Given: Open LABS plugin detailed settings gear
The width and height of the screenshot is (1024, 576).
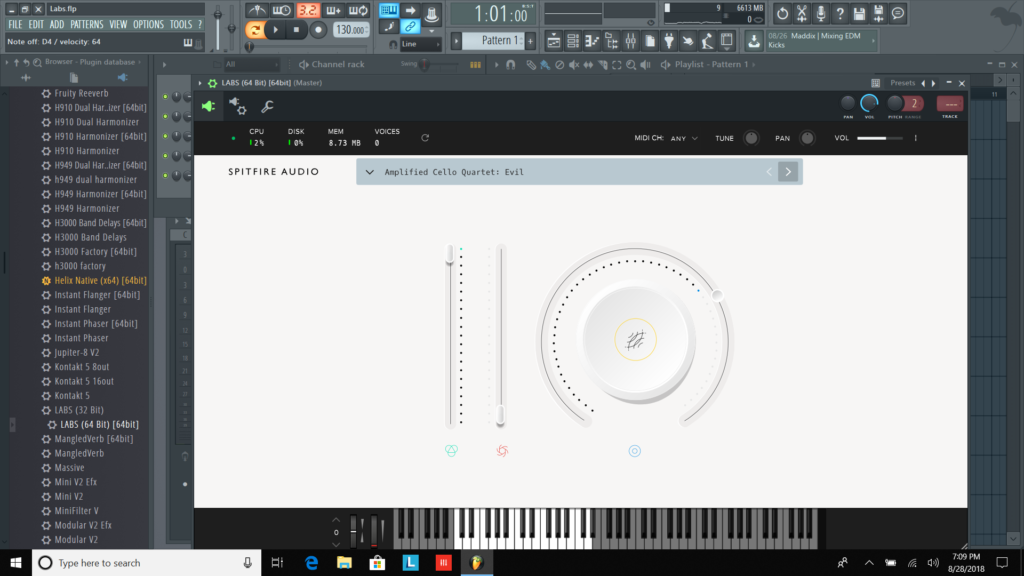Looking at the screenshot, I should coord(237,106).
